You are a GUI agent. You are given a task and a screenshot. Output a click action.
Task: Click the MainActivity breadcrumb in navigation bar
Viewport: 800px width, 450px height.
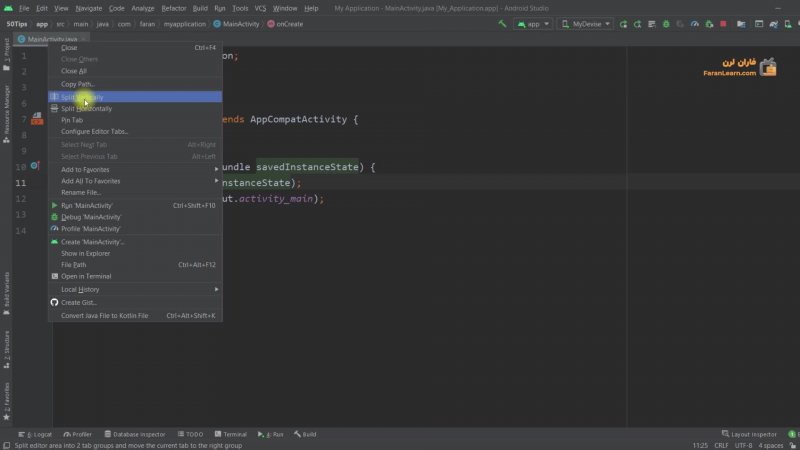coord(240,23)
